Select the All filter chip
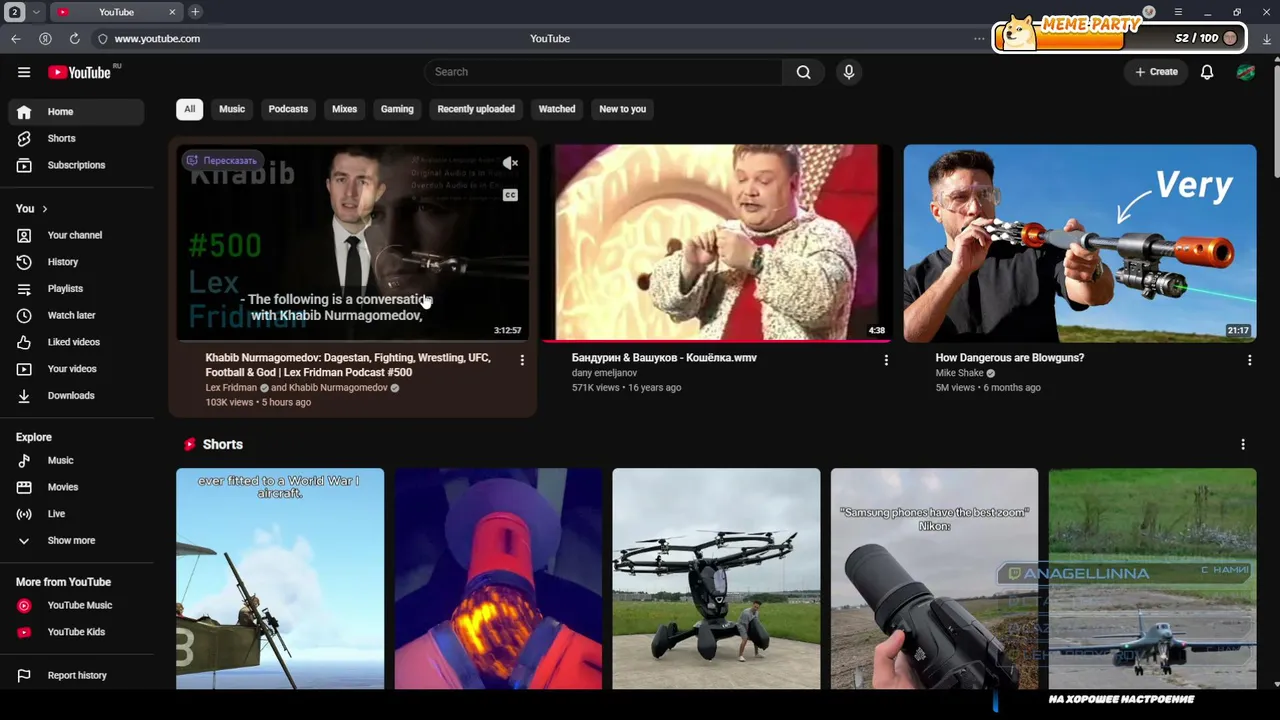Screen dimensions: 1280x720 point(189,109)
